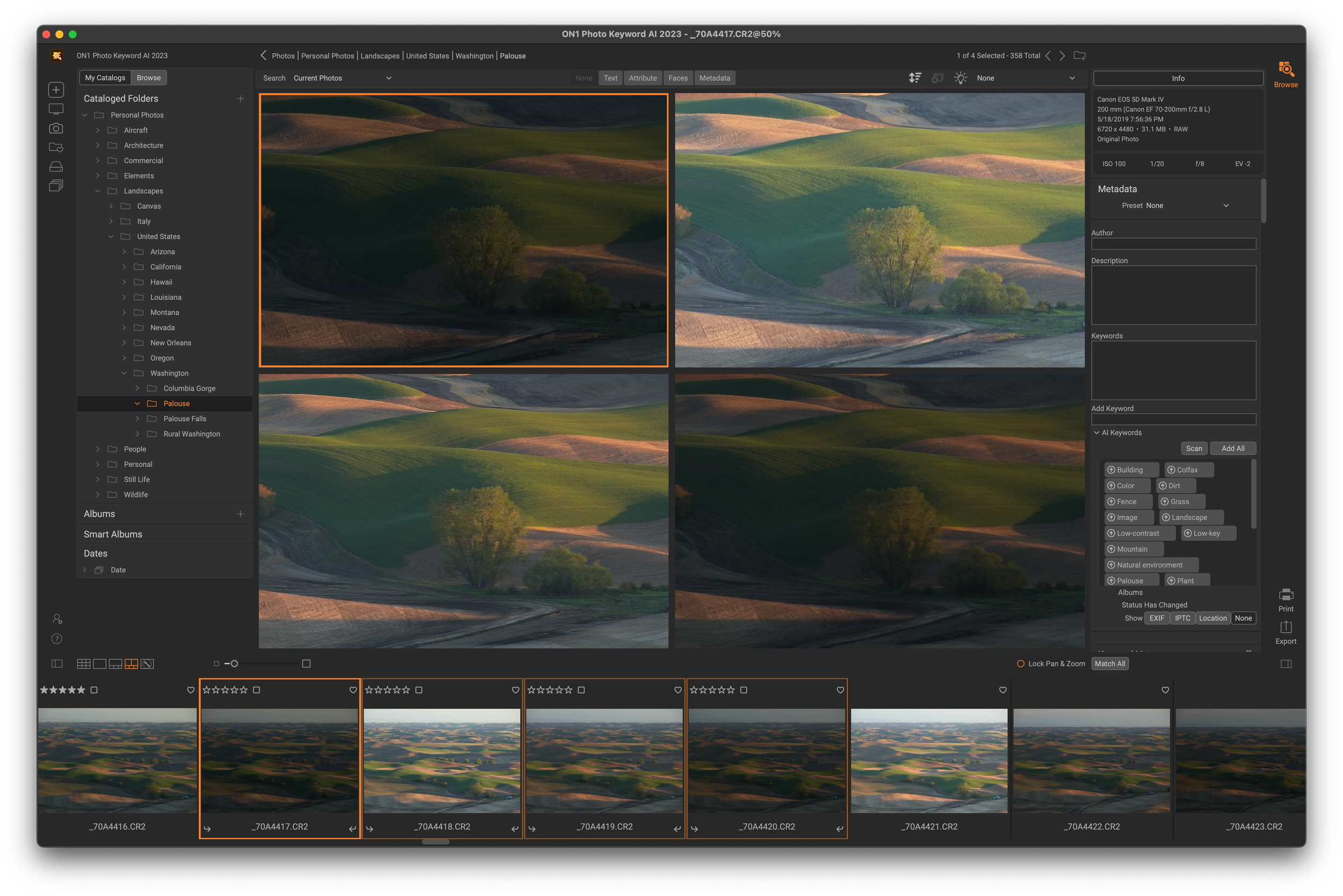The image size is (1343, 896).
Task: Toggle color label box on _70A4418.CR2
Action: (x=419, y=690)
